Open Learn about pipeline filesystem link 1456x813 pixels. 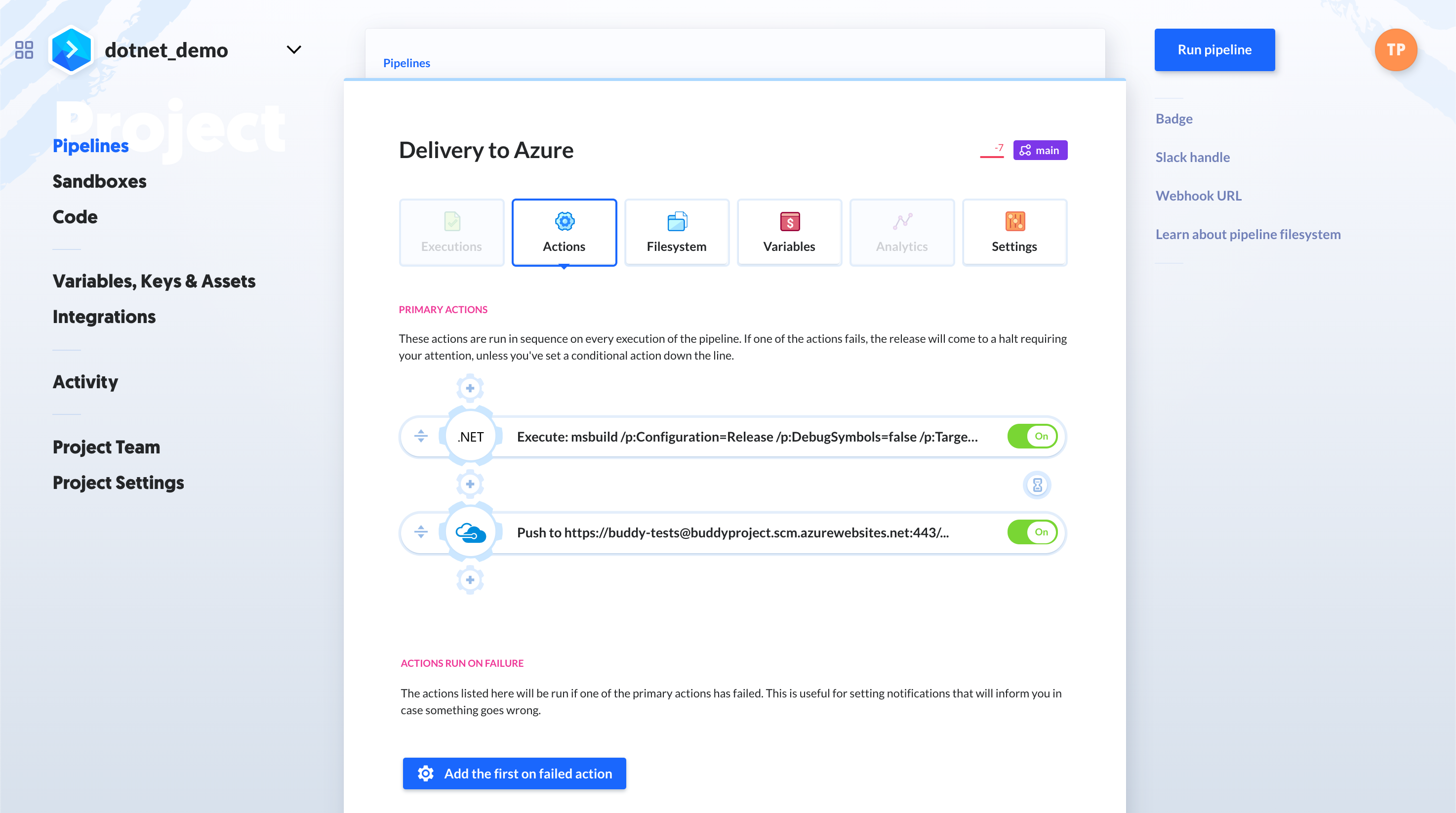pyautogui.click(x=1248, y=234)
